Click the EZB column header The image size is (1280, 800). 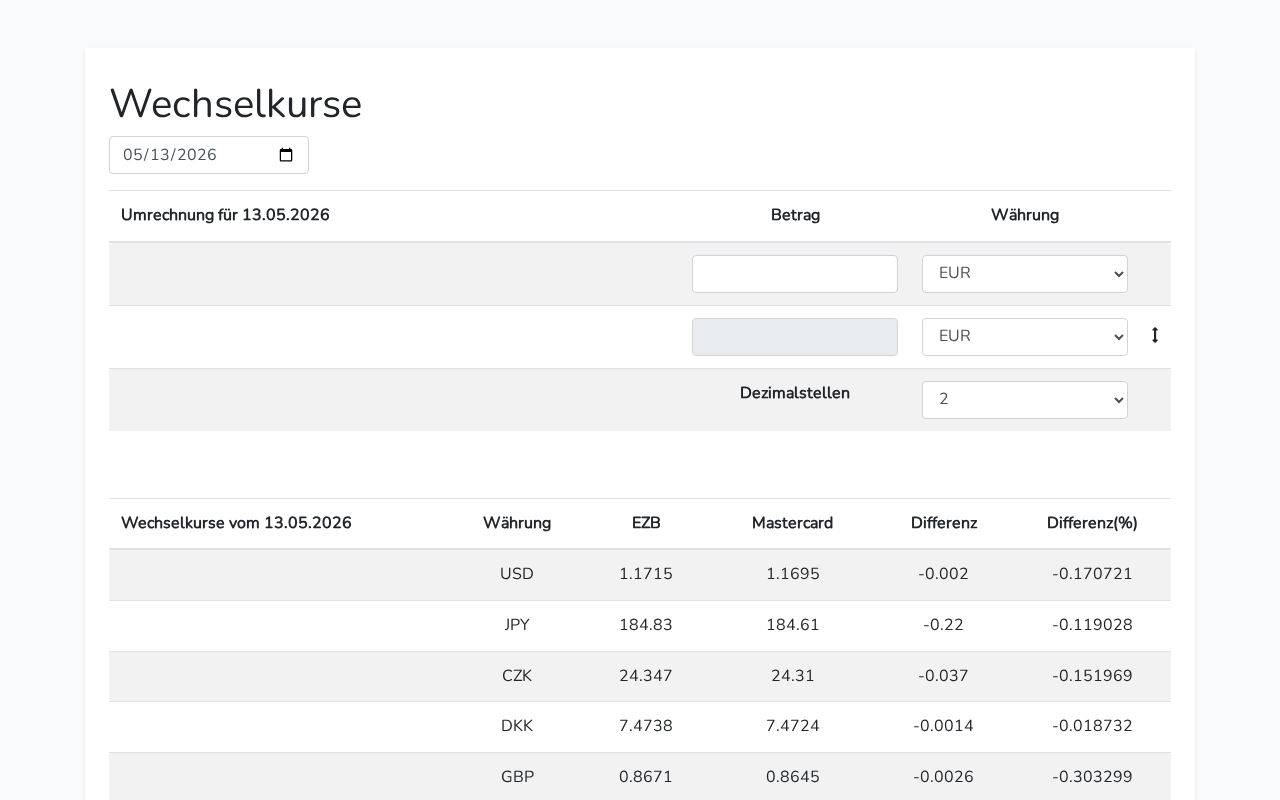tap(646, 523)
